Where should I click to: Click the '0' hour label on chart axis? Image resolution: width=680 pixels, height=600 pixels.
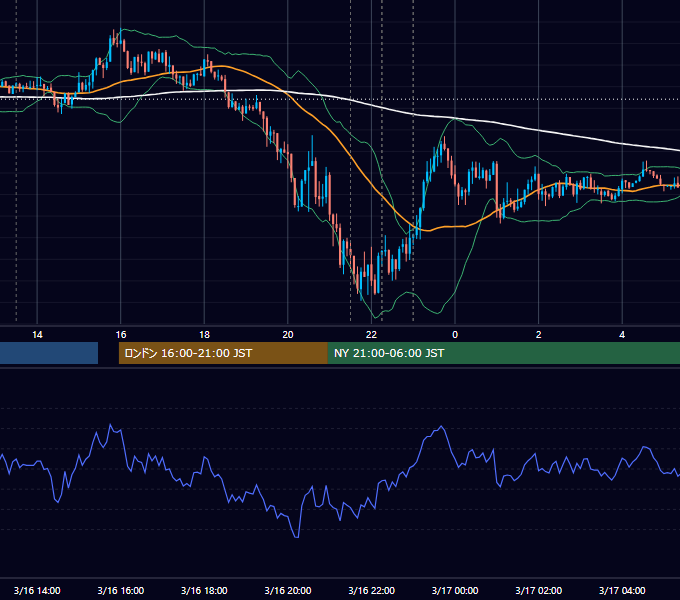455,335
